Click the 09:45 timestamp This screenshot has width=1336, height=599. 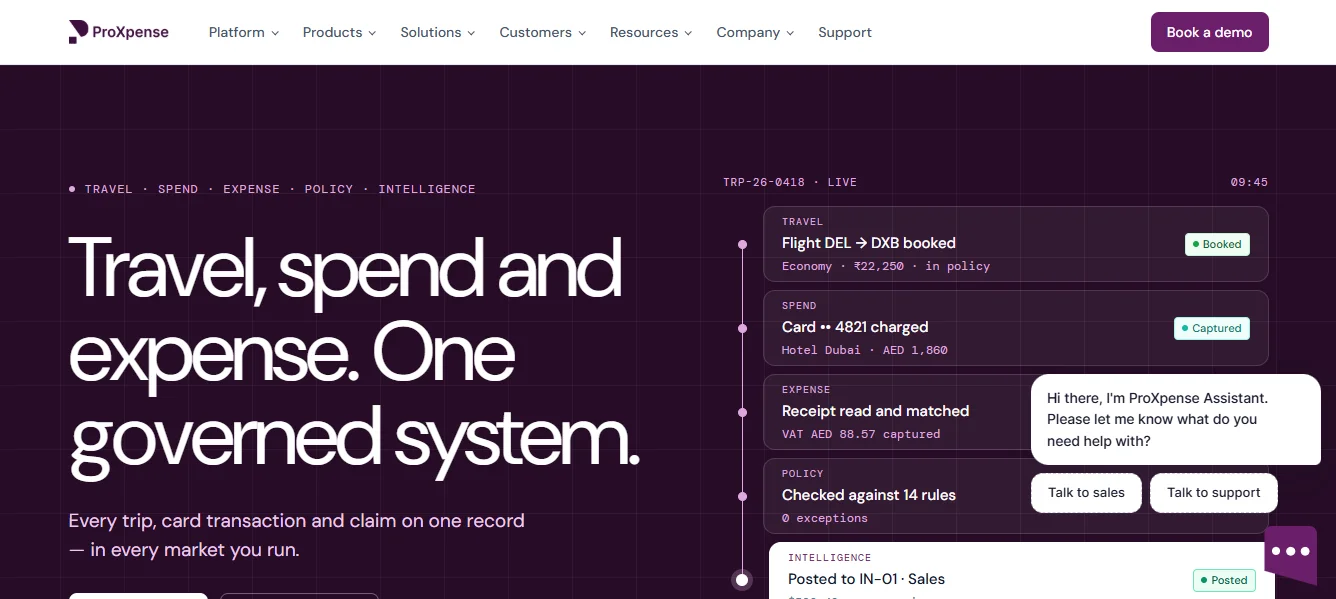tap(1249, 182)
